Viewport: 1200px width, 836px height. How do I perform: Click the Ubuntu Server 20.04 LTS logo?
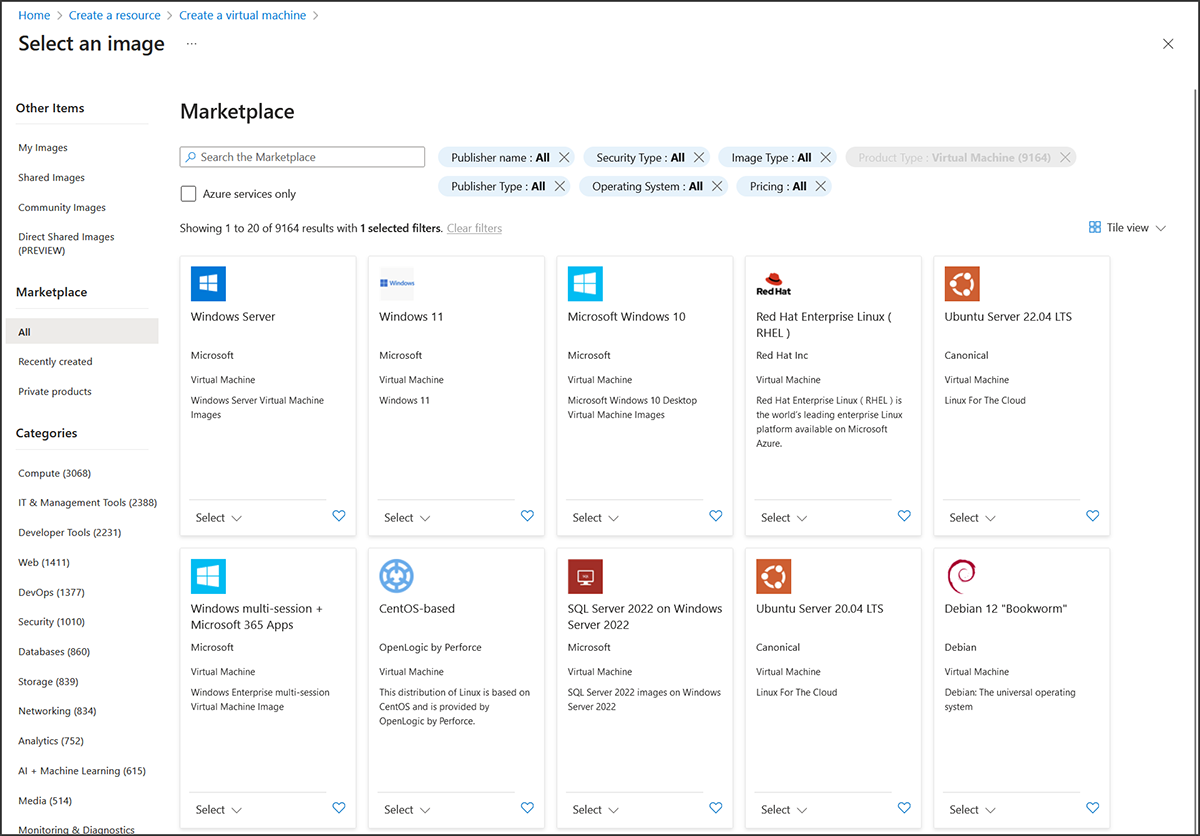click(774, 576)
